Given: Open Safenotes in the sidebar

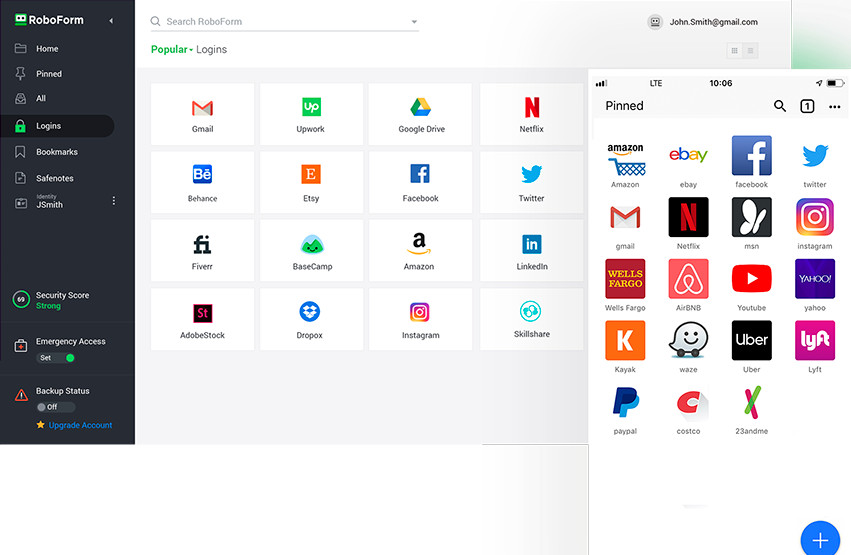Looking at the screenshot, I should 54,178.
